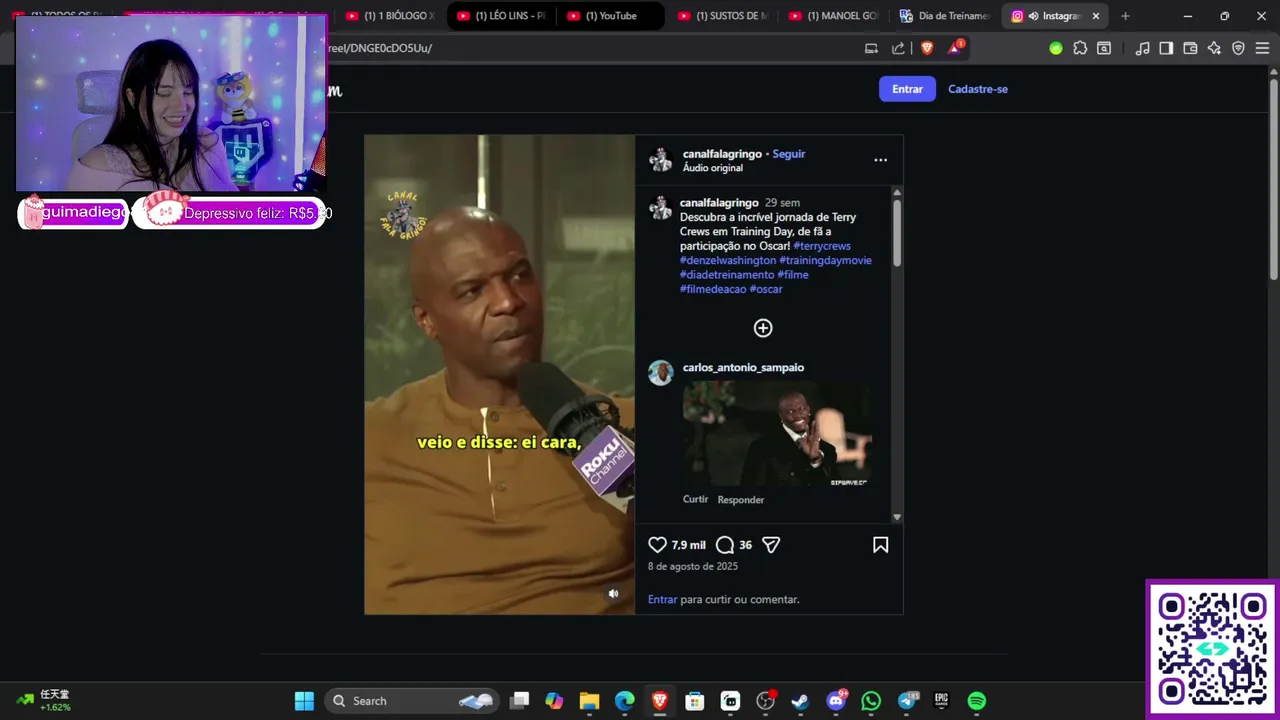Viewport: 1280px width, 720px height.
Task: Click the green circle extension icon
Action: tap(1056, 48)
